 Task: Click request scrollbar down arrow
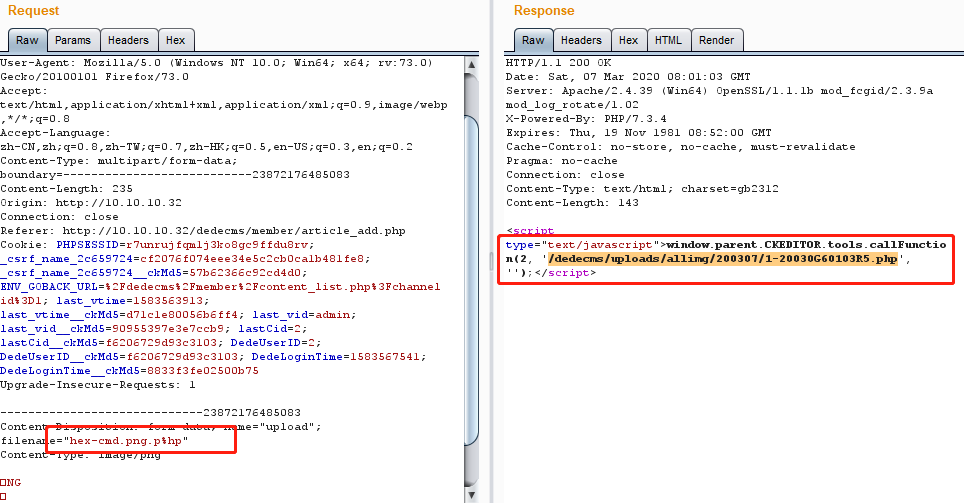point(472,494)
